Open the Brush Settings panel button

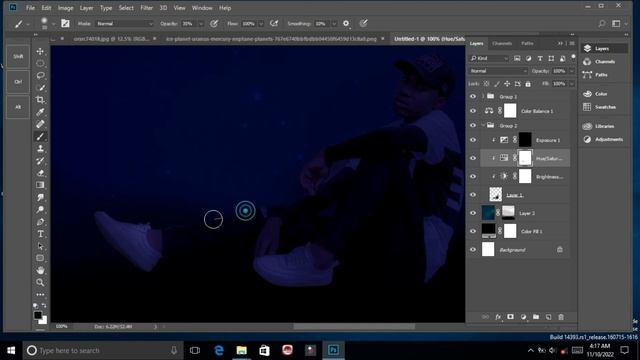tap(65, 23)
